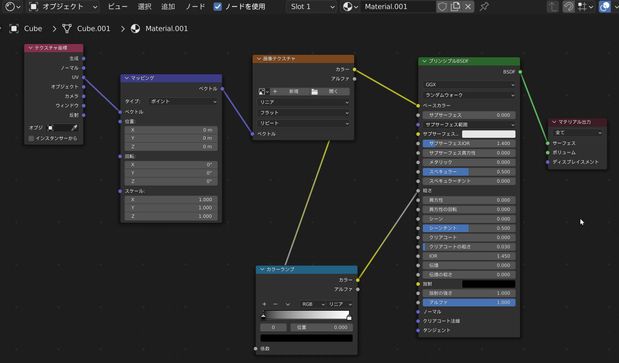
Task: Open the Linear interpolation dropdown in Image Texture
Action: (x=304, y=102)
